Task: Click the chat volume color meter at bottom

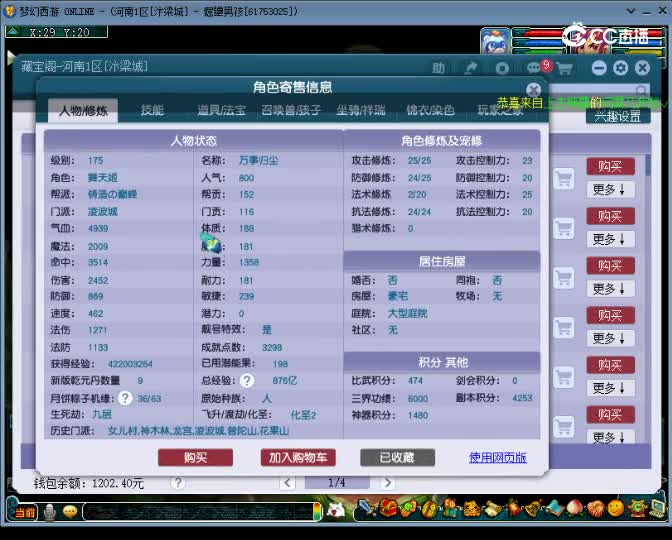Action: point(317,512)
